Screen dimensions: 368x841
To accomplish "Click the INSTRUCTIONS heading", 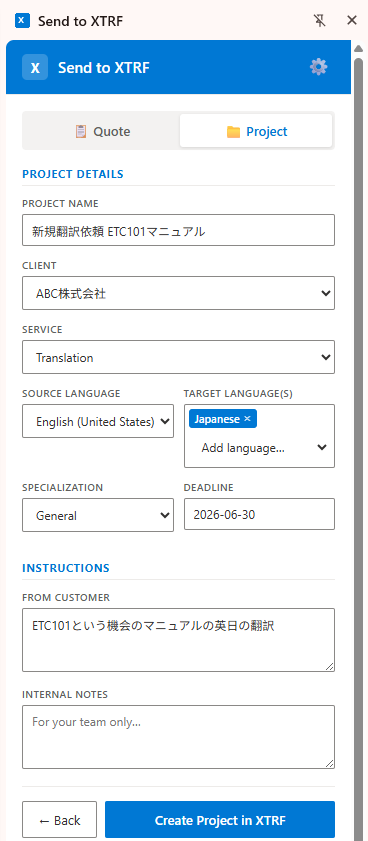I will coord(65,567).
